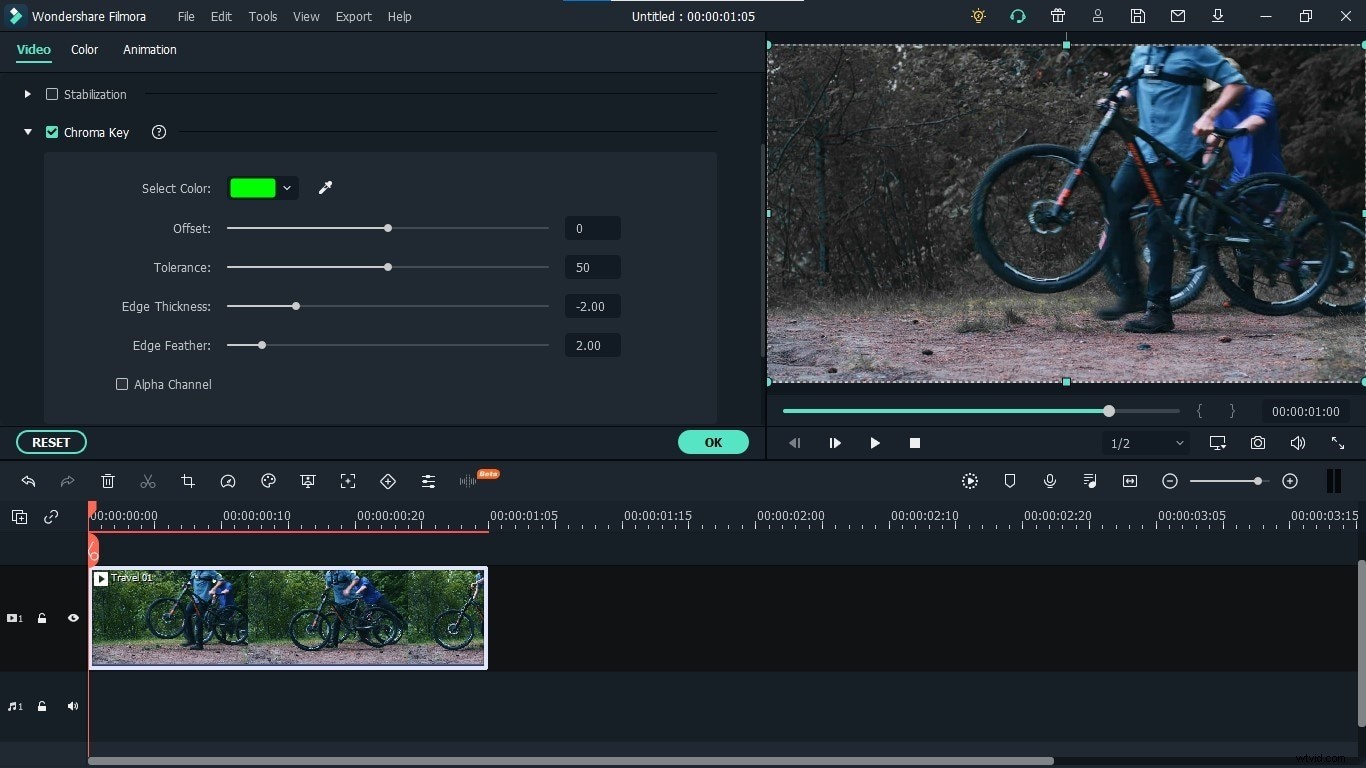
Task: Open the Select Color dropdown
Action: pyautogui.click(x=287, y=188)
